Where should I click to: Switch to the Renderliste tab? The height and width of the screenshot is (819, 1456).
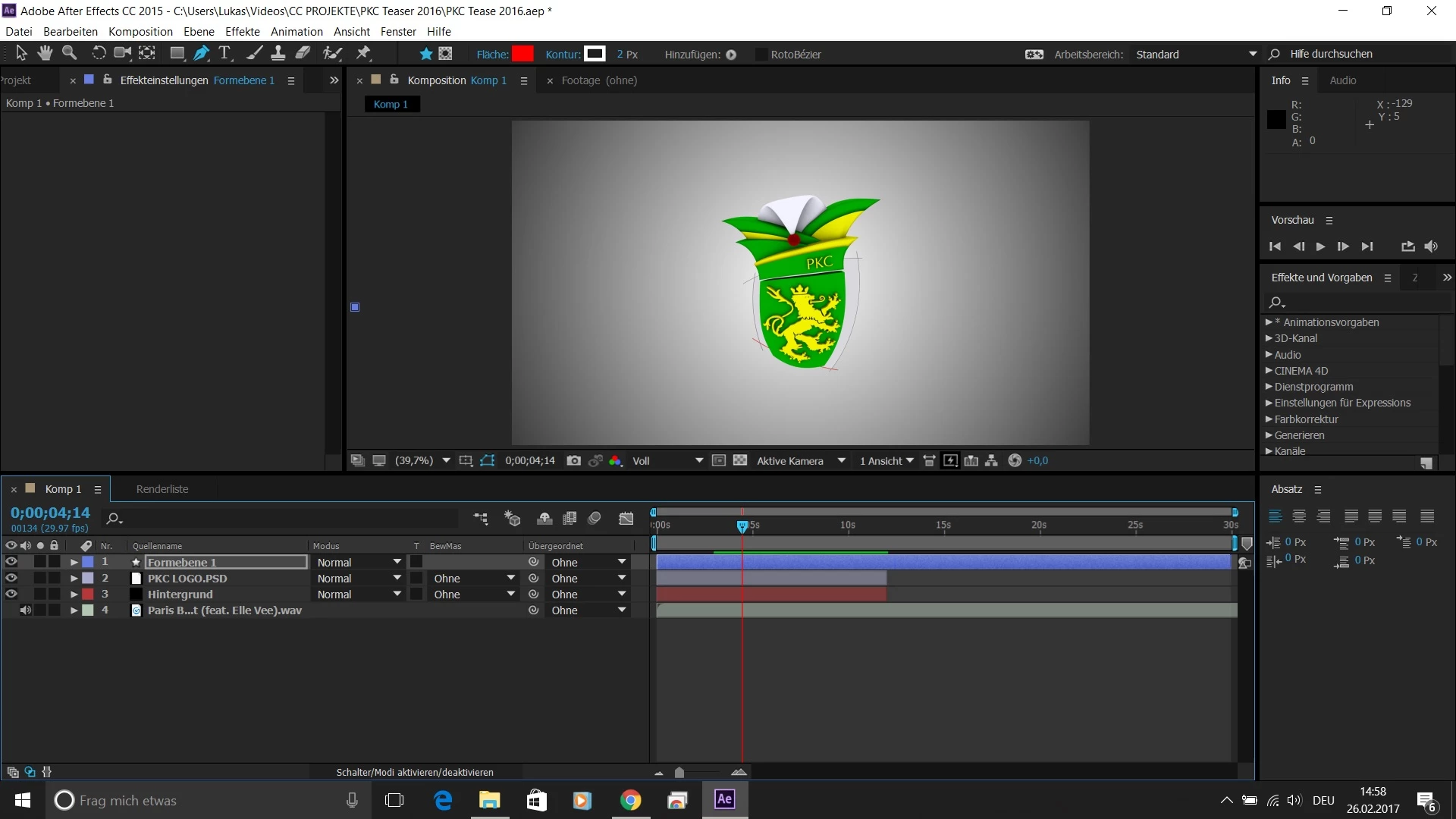(x=162, y=489)
